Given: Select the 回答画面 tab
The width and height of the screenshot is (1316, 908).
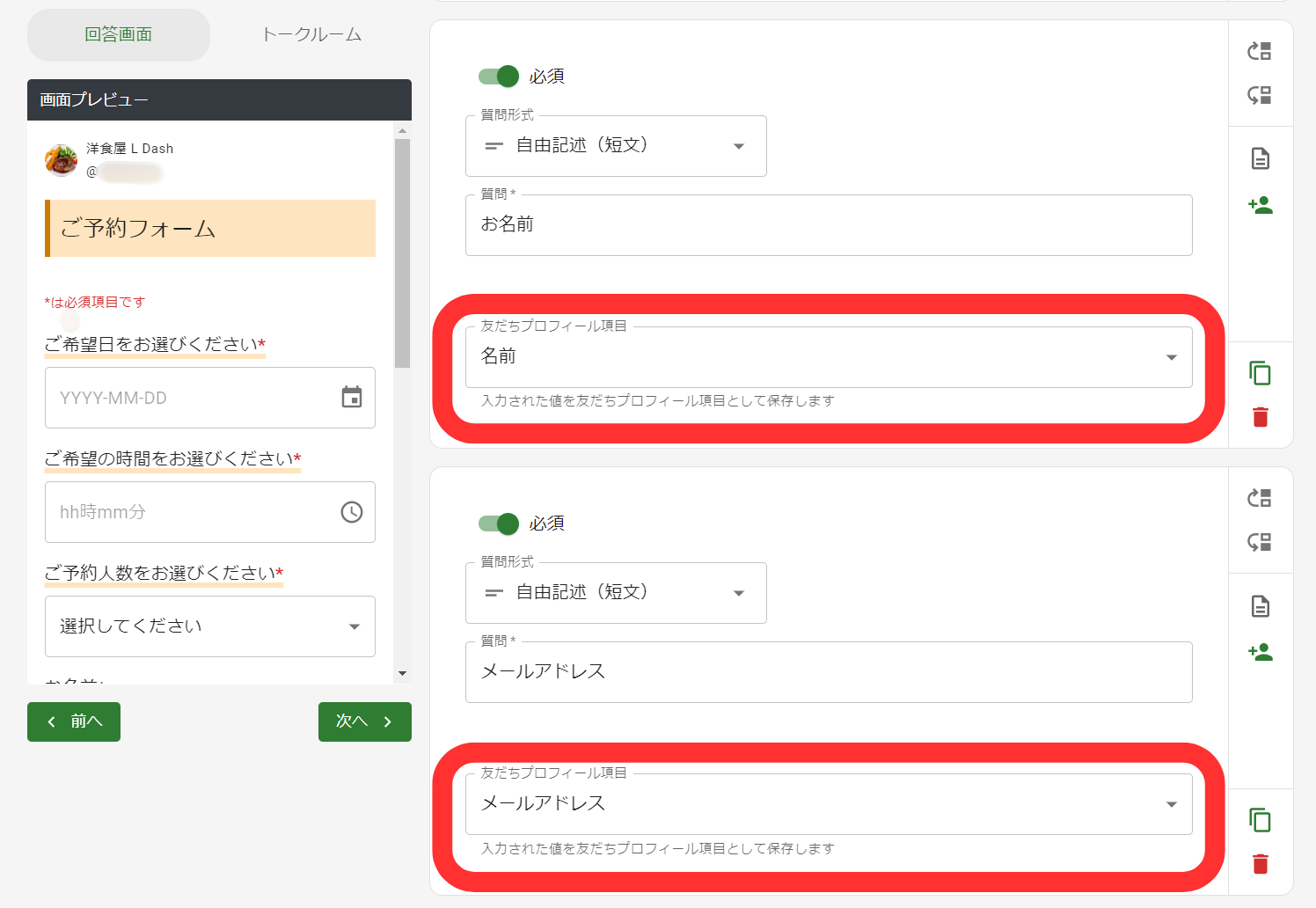Looking at the screenshot, I should [118, 34].
